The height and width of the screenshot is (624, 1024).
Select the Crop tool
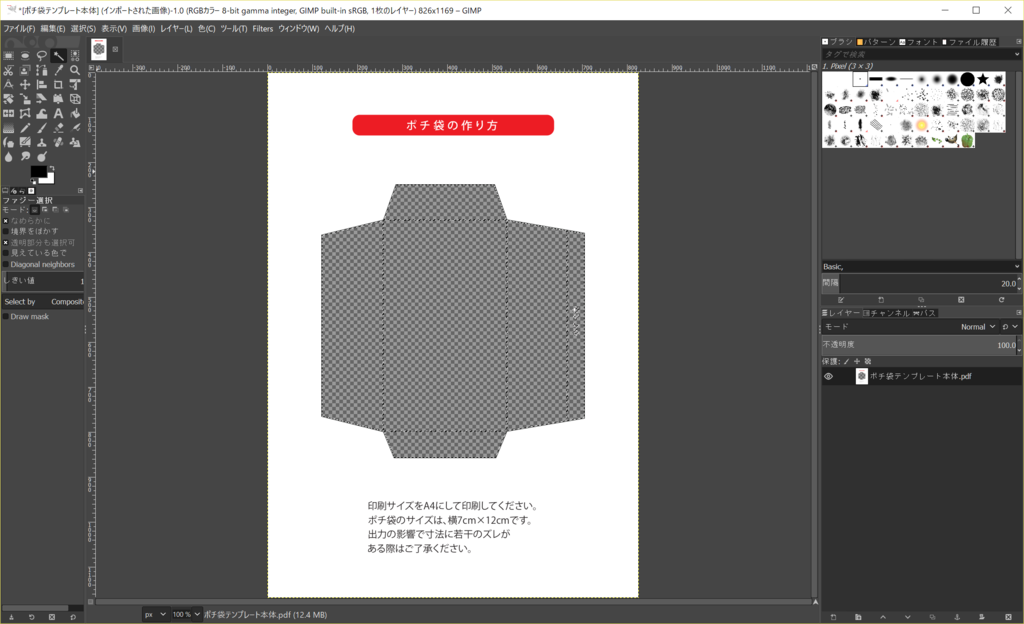click(x=58, y=84)
